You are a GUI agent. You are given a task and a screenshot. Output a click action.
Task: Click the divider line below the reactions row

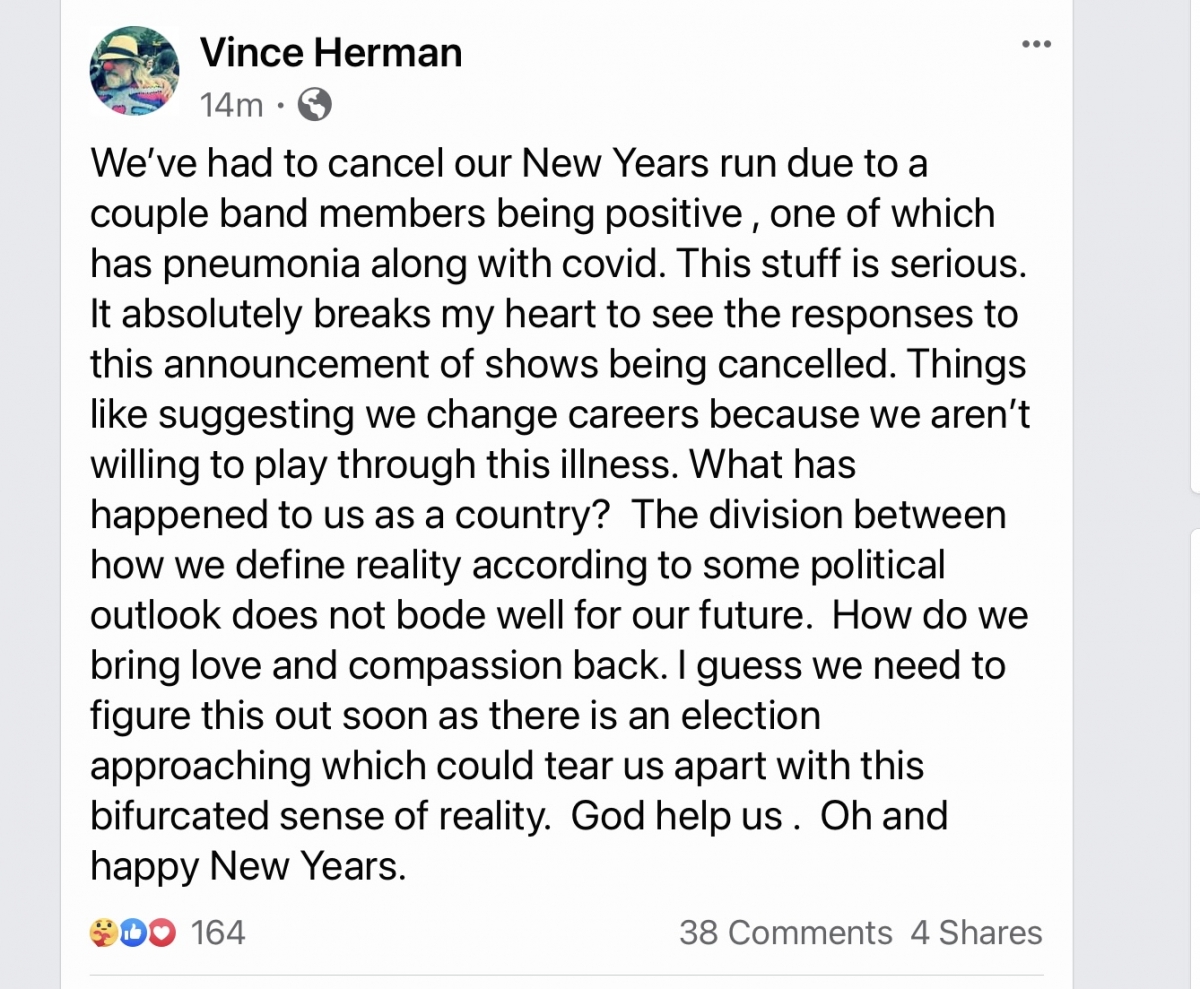click(566, 975)
